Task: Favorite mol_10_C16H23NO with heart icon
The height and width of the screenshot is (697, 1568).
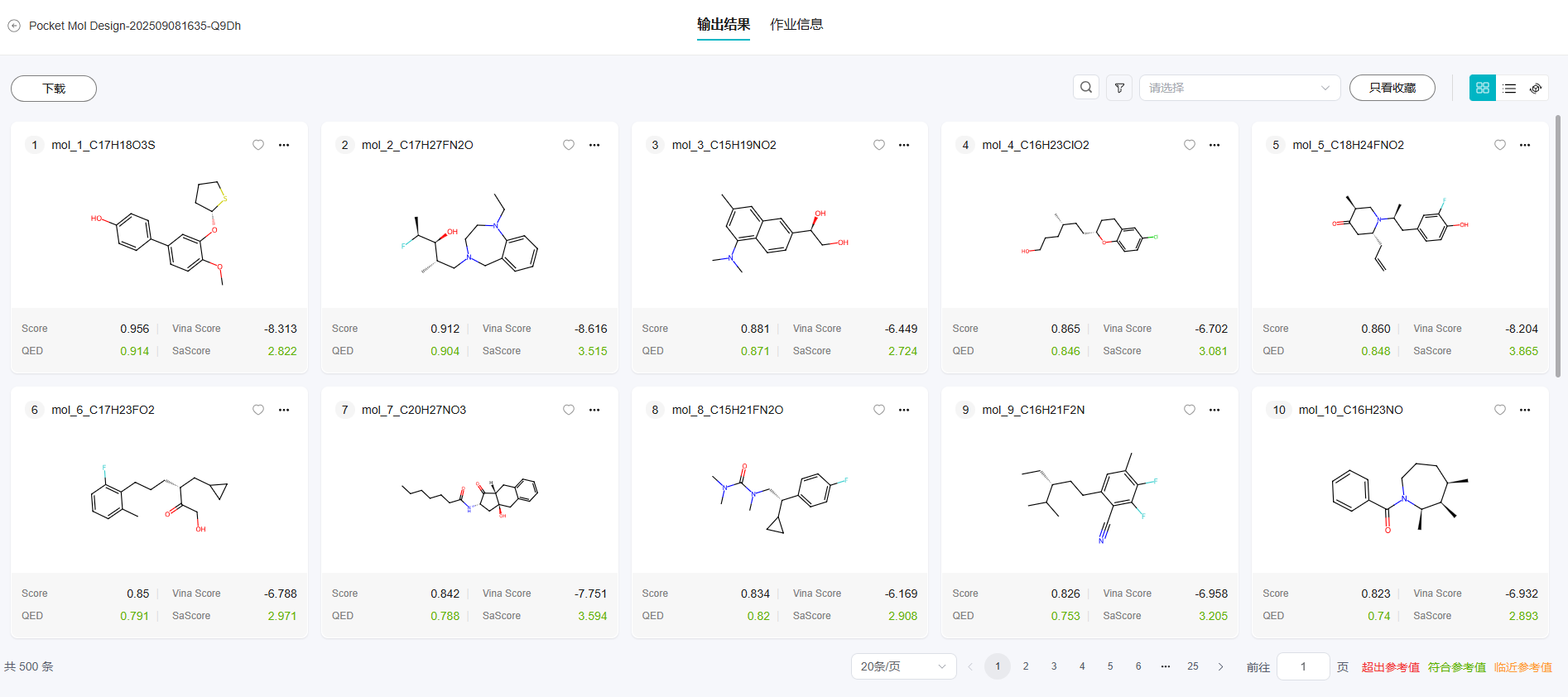Action: click(1500, 410)
